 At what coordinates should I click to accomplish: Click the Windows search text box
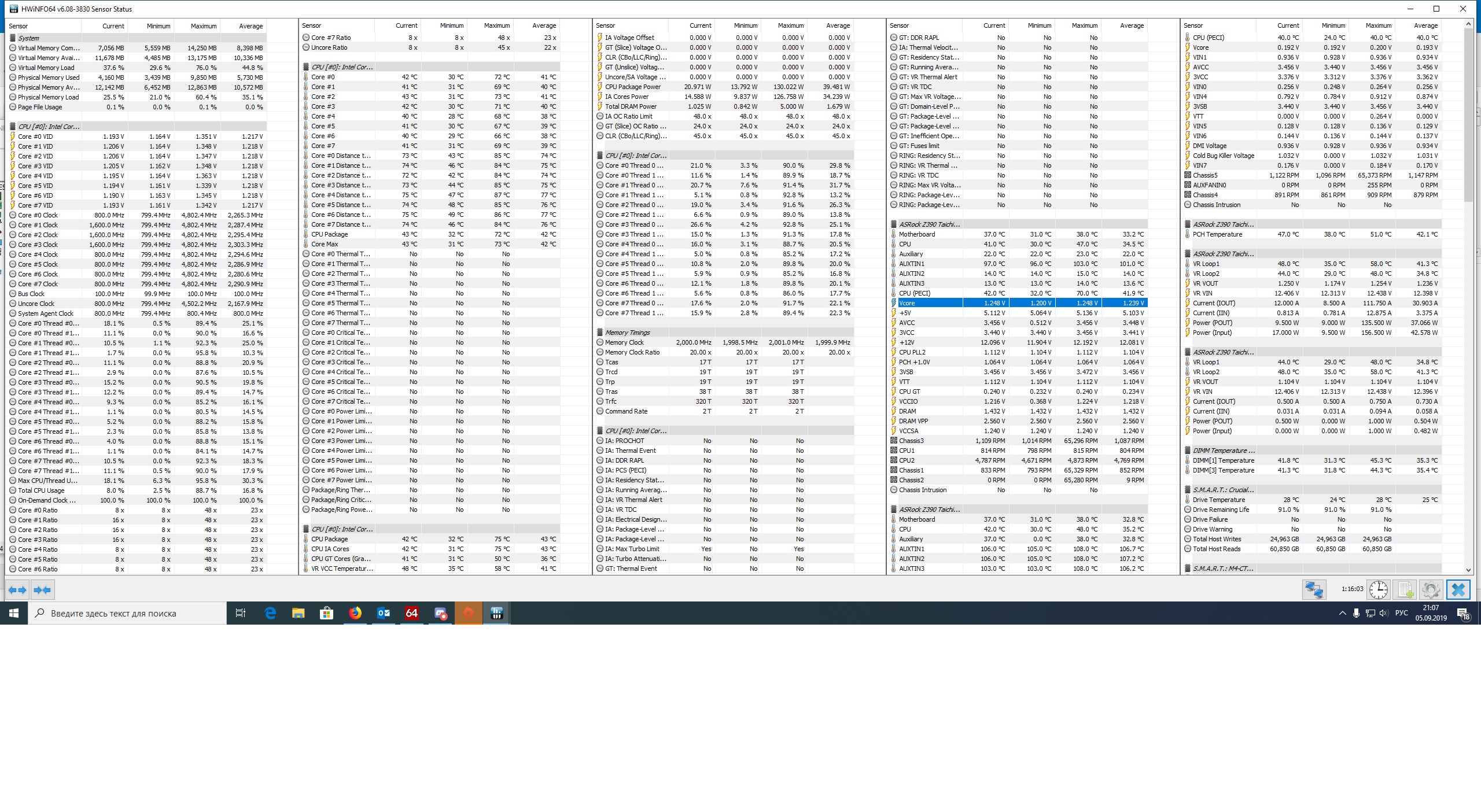pyautogui.click(x=127, y=614)
